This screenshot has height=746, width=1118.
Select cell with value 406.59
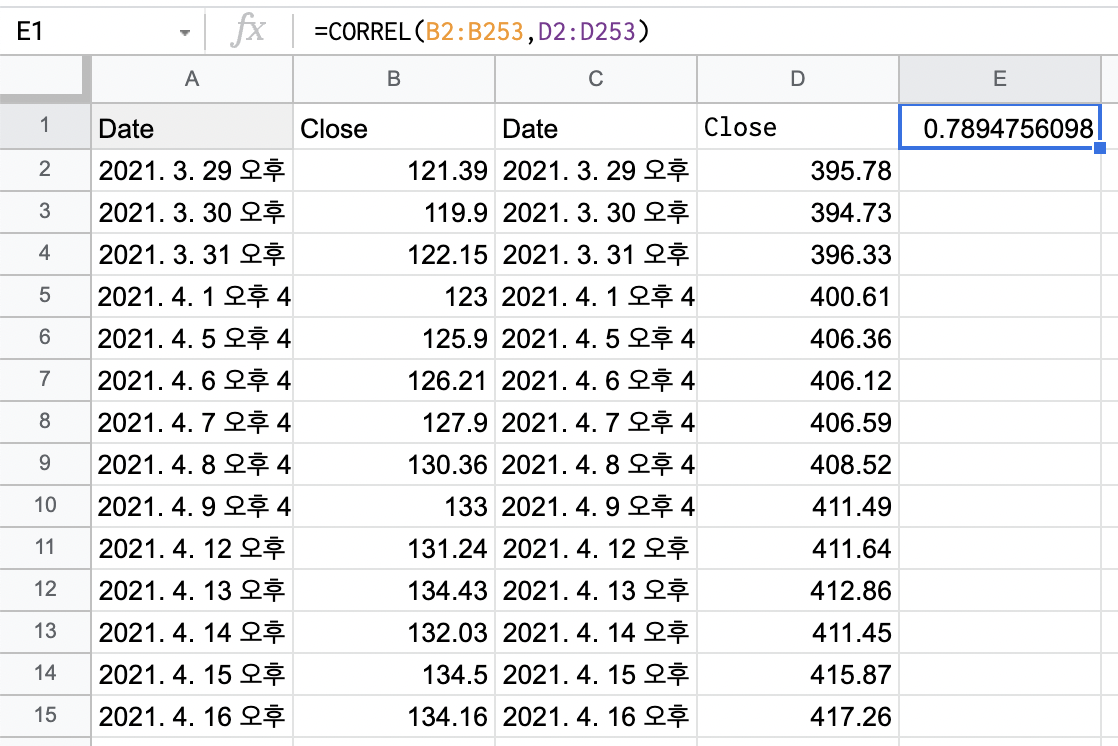tap(797, 423)
